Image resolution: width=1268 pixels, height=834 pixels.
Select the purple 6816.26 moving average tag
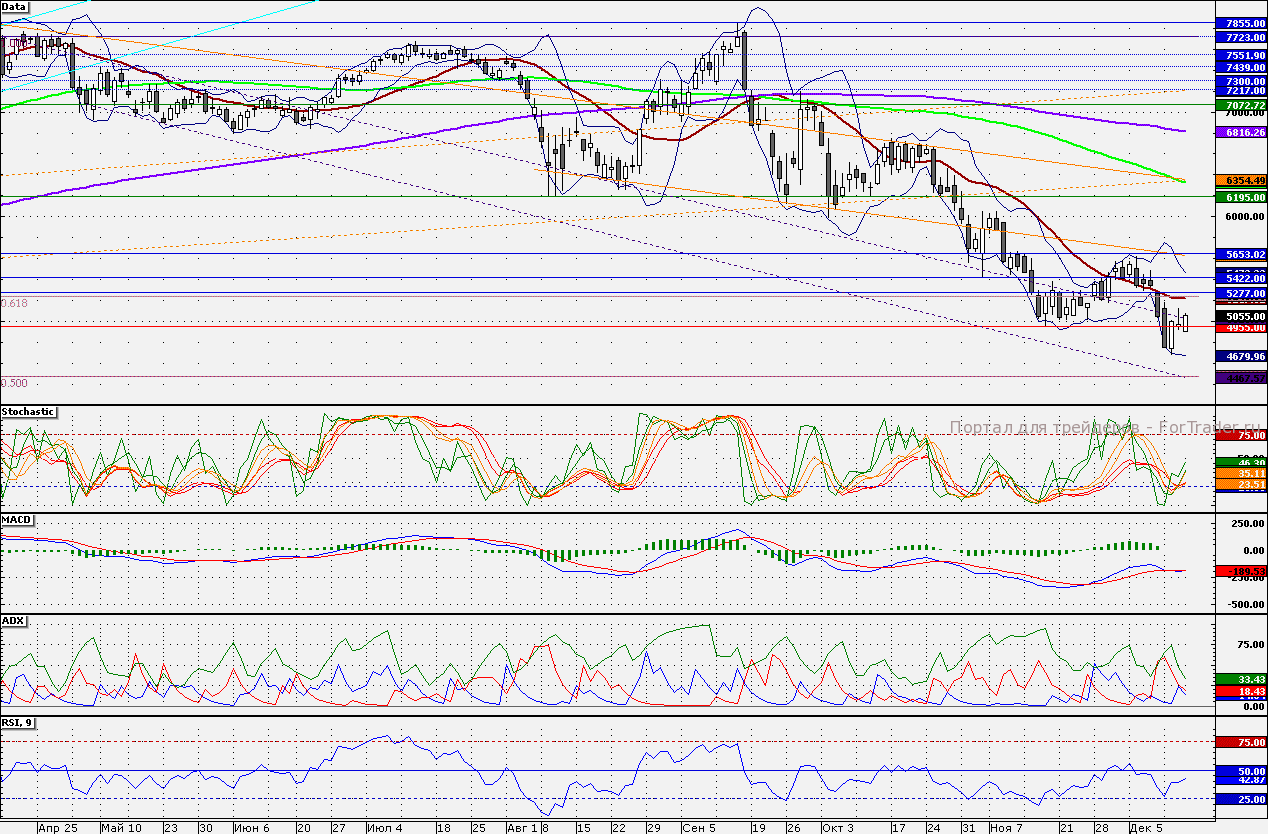pos(1239,132)
